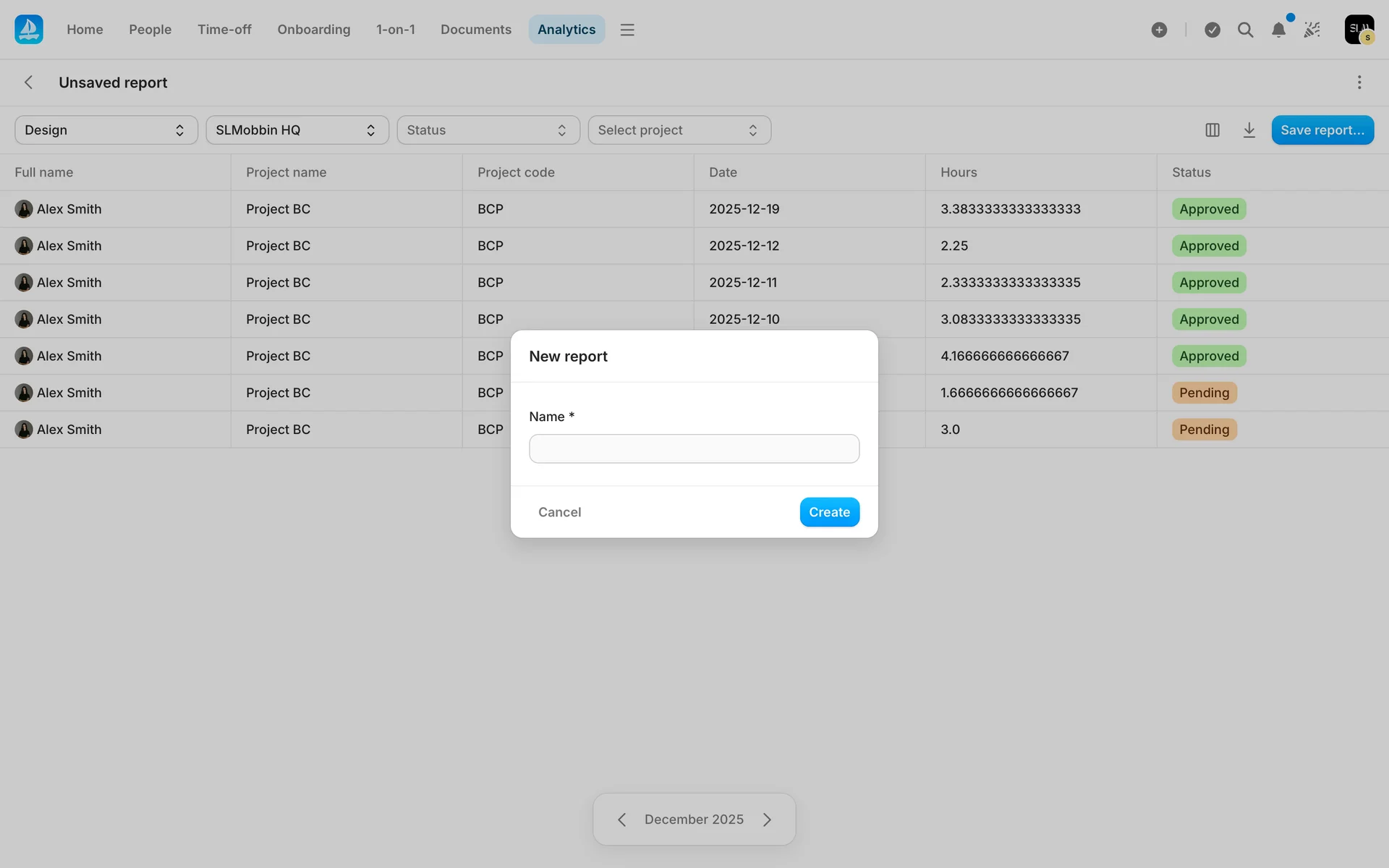Click the sailboat app logo
The height and width of the screenshot is (868, 1389).
pyautogui.click(x=29, y=30)
